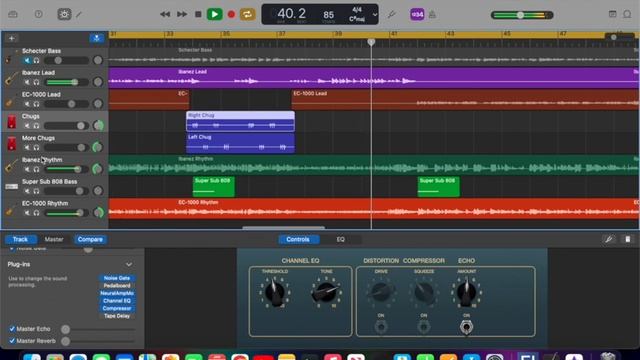Viewport: 640px width, 360px height.
Task: Open the Tape Delay plug-in slot
Action: [117, 316]
